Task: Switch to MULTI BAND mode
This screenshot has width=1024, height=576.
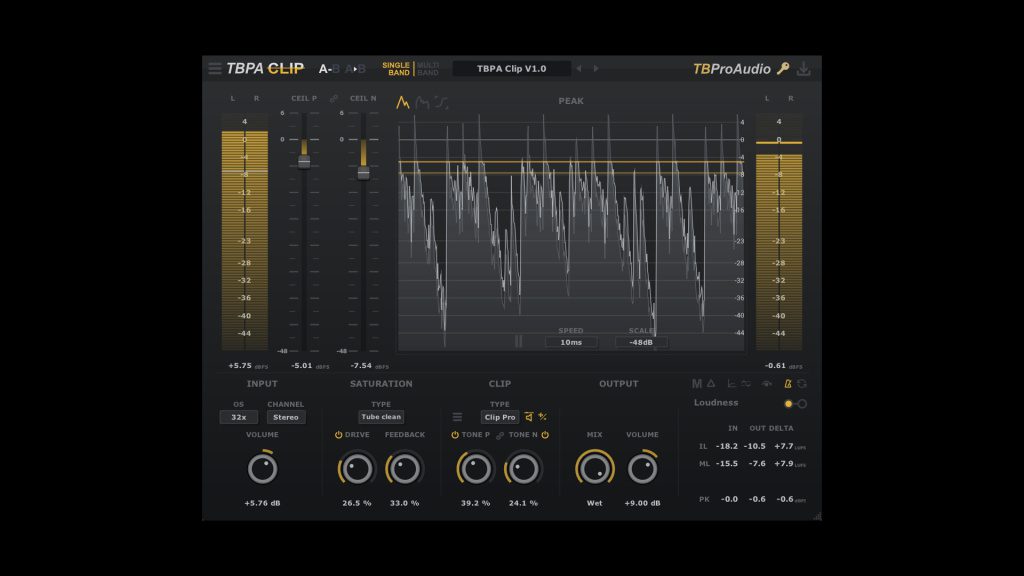Action: [426, 68]
